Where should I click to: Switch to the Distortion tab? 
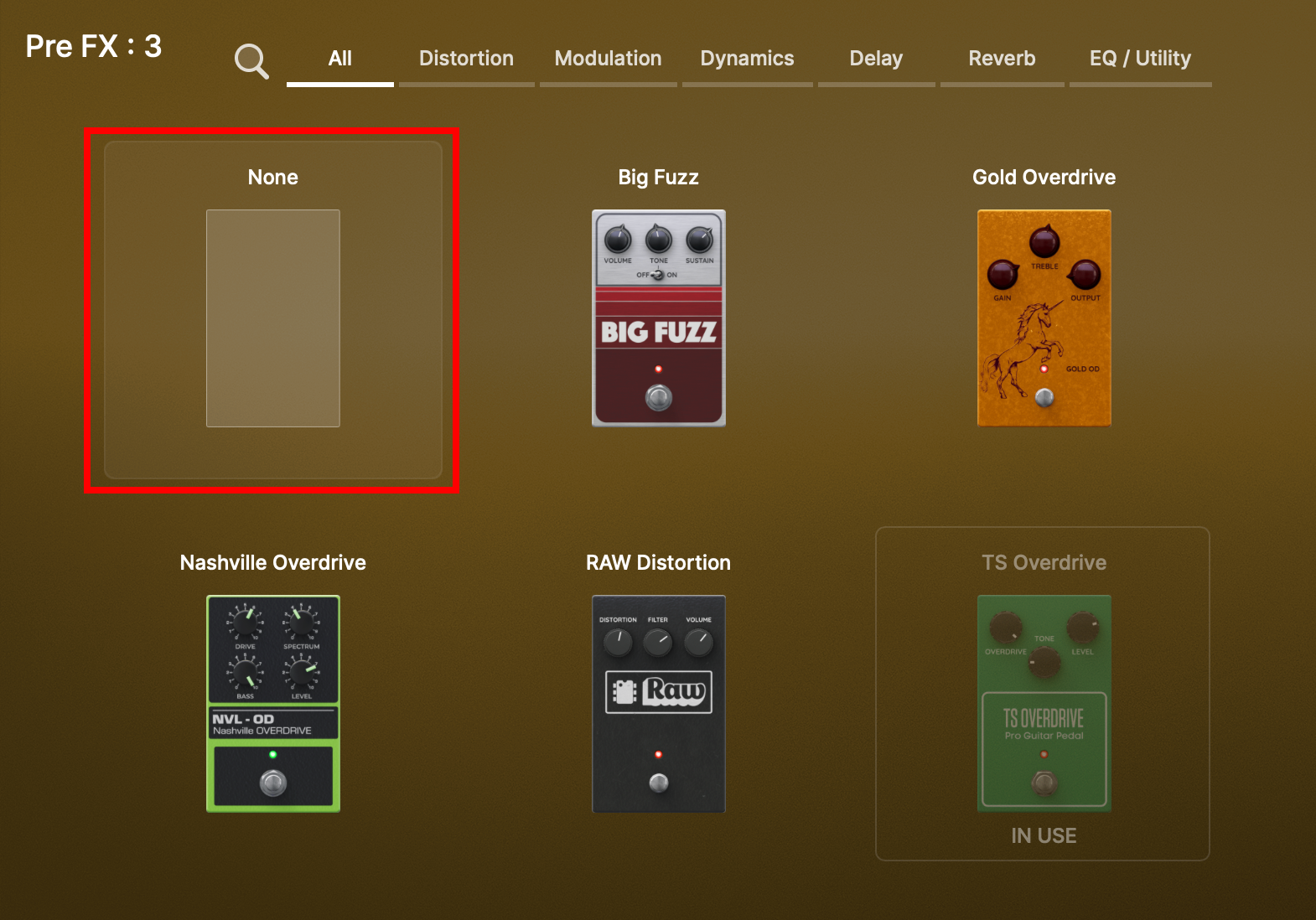[466, 59]
